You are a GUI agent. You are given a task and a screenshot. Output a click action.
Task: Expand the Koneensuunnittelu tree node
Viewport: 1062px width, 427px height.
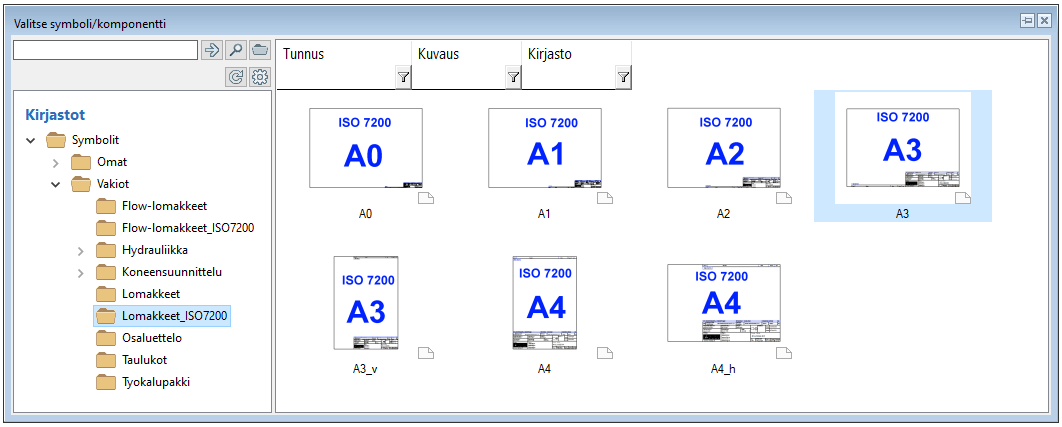(81, 273)
